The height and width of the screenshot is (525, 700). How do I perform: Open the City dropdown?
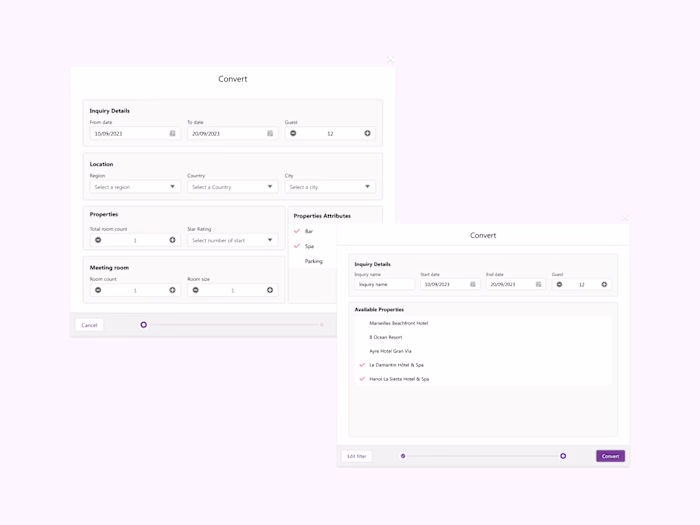330,187
